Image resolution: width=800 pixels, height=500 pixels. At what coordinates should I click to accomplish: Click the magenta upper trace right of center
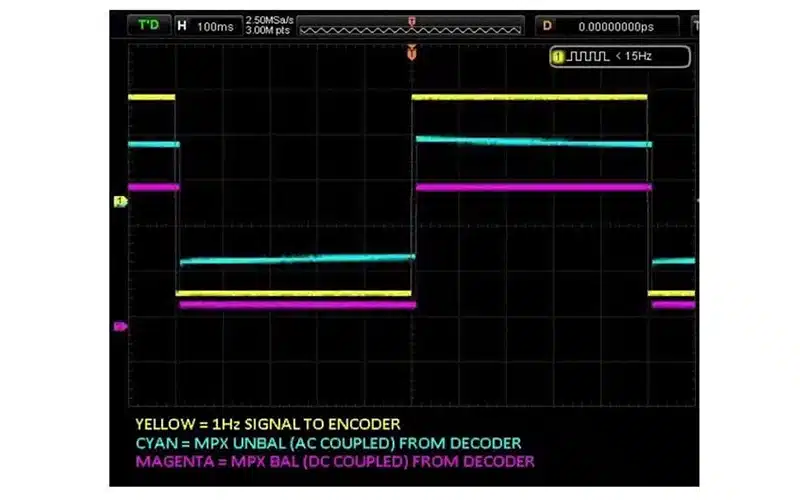click(x=534, y=187)
